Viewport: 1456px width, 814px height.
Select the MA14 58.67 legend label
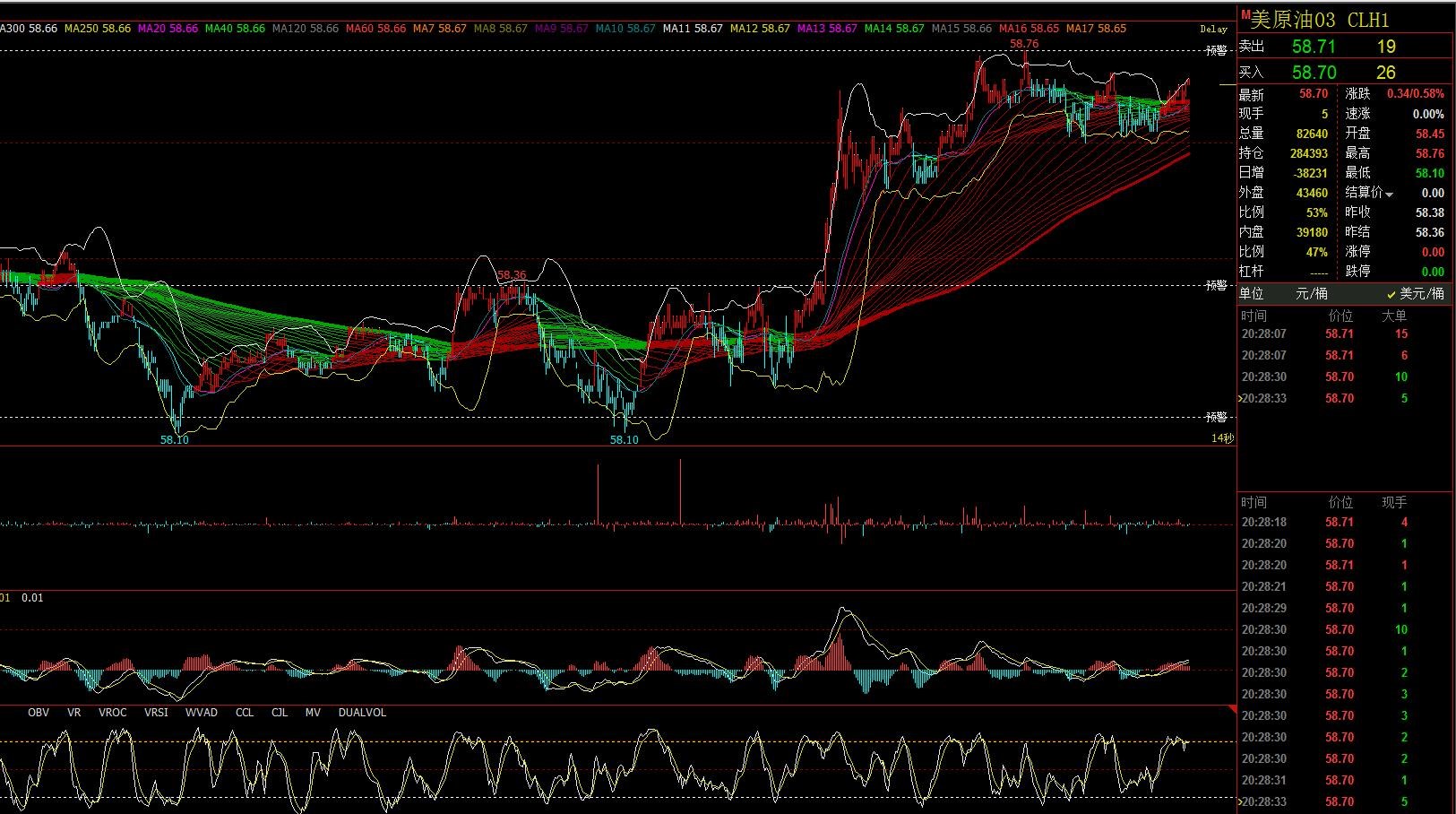click(894, 29)
